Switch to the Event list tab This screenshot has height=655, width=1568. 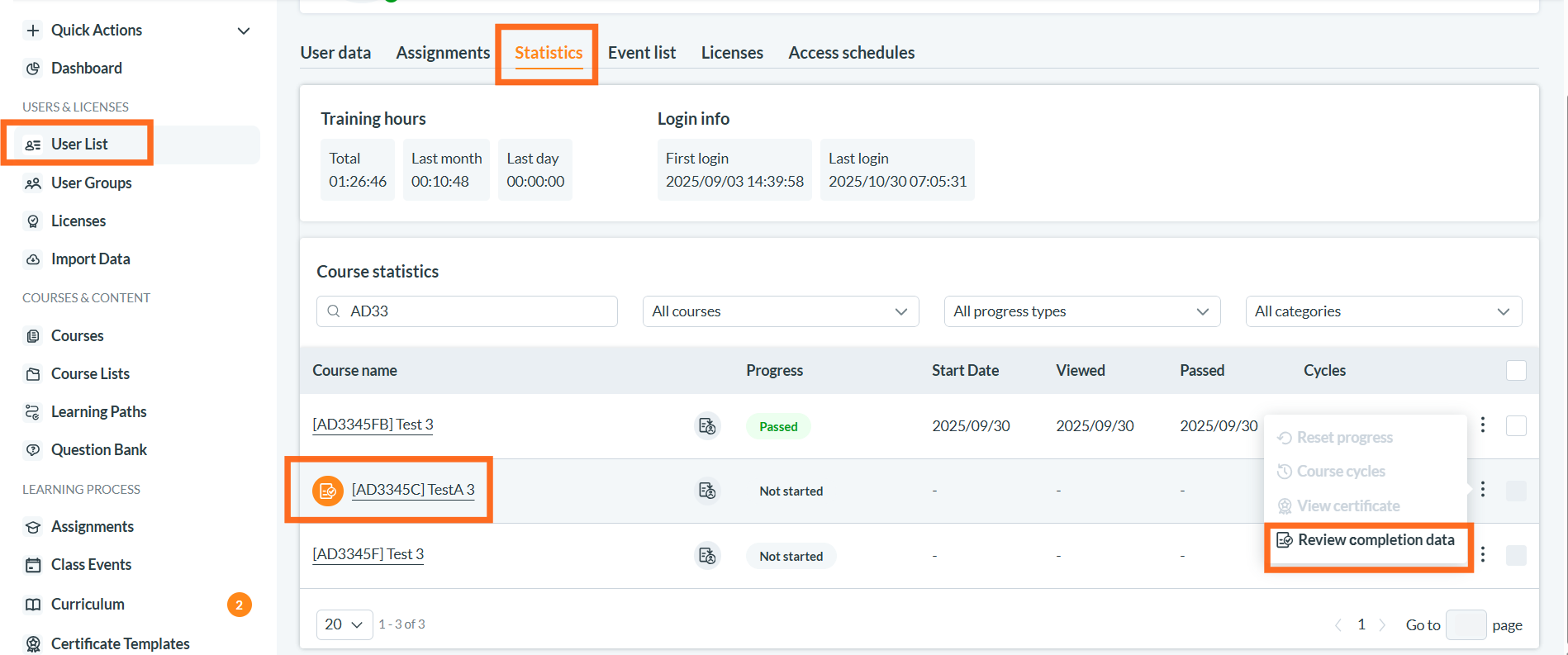click(642, 53)
